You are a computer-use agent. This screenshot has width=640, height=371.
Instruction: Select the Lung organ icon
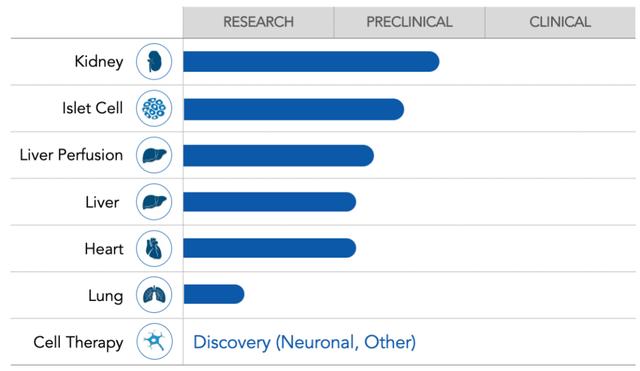click(154, 295)
